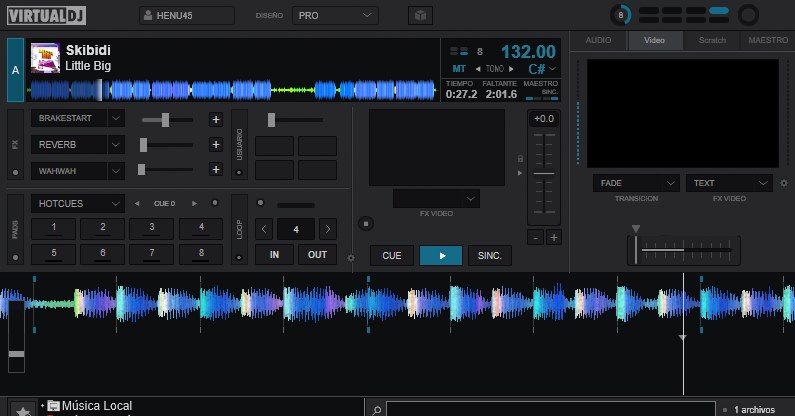Adjust the BRAKESTART effect slider
Image resolution: width=795 pixels, height=416 pixels.
167,120
